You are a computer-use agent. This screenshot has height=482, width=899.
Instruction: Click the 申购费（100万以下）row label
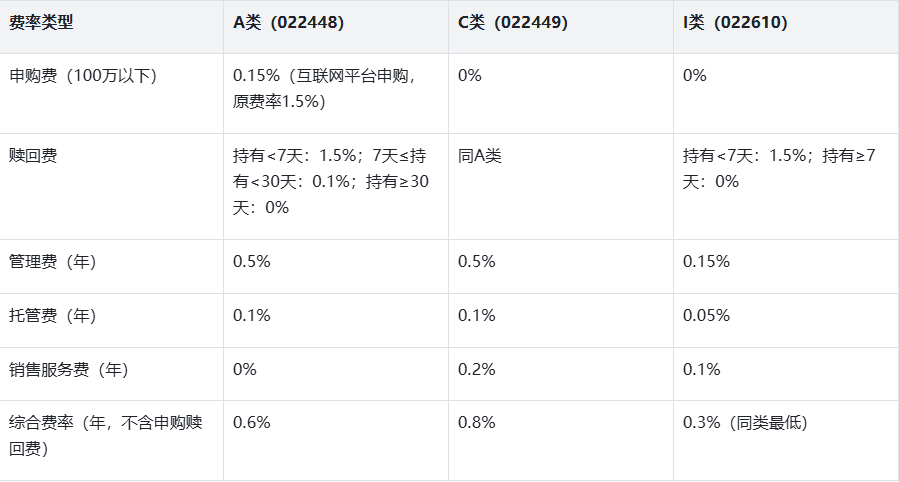click(83, 76)
